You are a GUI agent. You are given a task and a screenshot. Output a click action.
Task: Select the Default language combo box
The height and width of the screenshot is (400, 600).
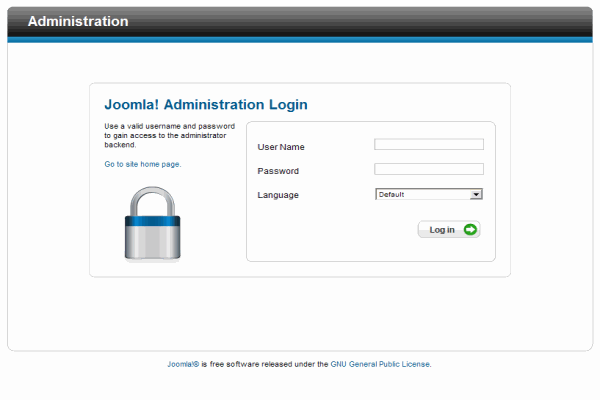[x=429, y=194]
